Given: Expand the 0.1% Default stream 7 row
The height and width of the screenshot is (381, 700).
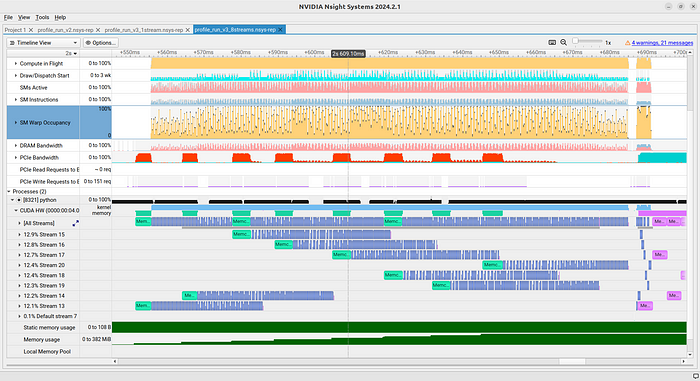Looking at the screenshot, I should pyautogui.click(x=20, y=316).
